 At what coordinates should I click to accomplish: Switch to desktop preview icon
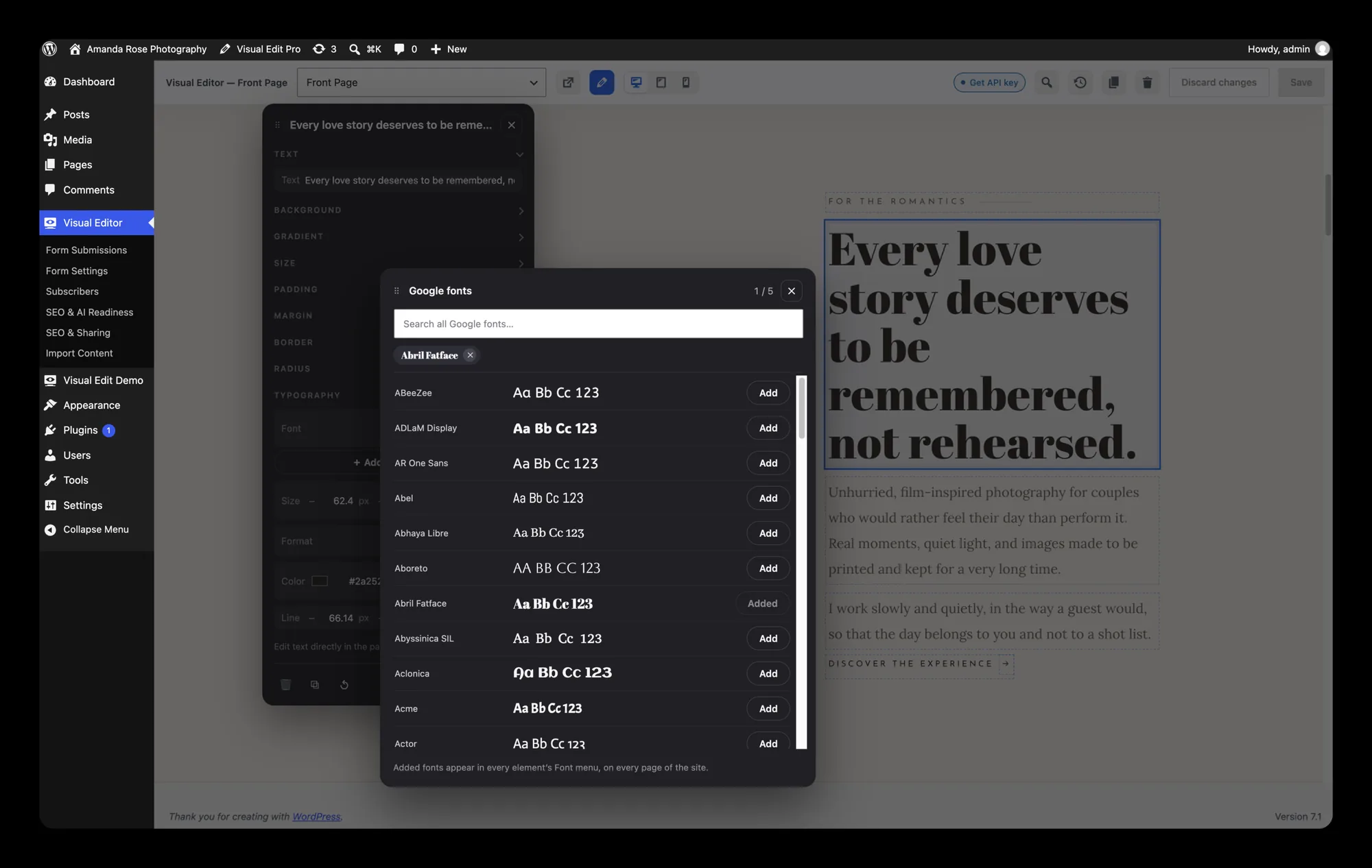coord(637,82)
